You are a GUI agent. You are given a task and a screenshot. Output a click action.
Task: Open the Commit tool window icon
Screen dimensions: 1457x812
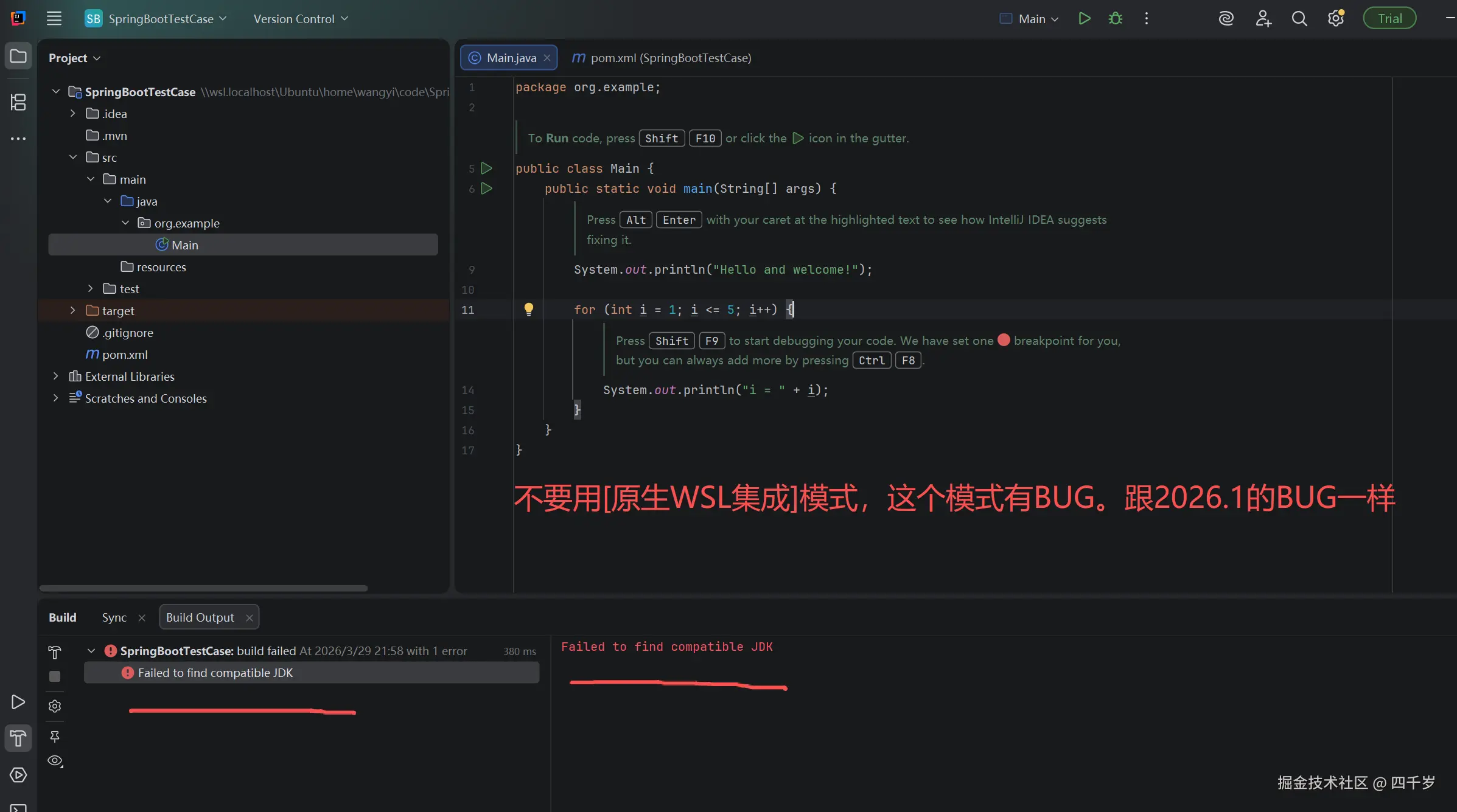[18, 102]
